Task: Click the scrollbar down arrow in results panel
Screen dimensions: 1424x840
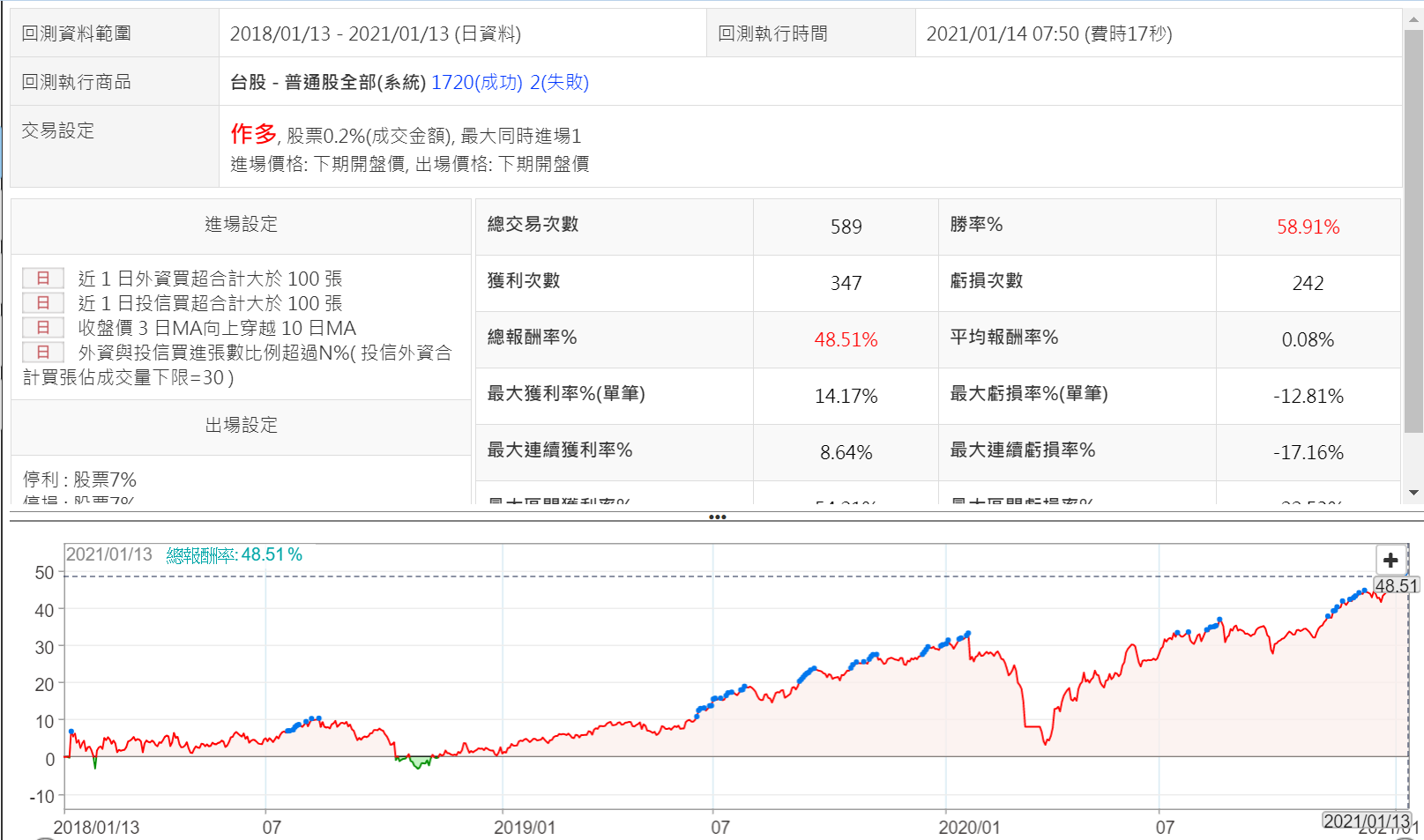Action: click(1413, 493)
